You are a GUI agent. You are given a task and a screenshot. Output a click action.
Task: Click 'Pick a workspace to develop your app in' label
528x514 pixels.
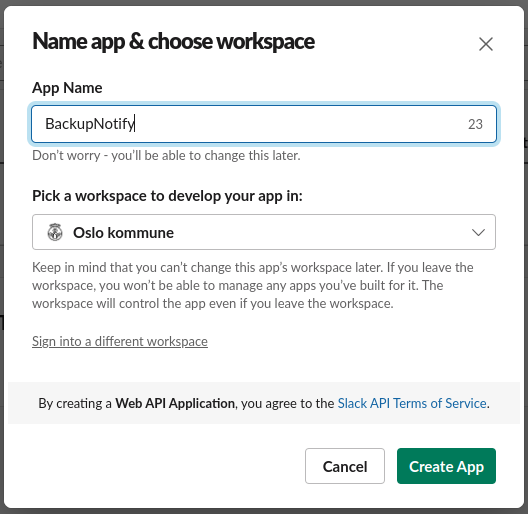tap(167, 196)
